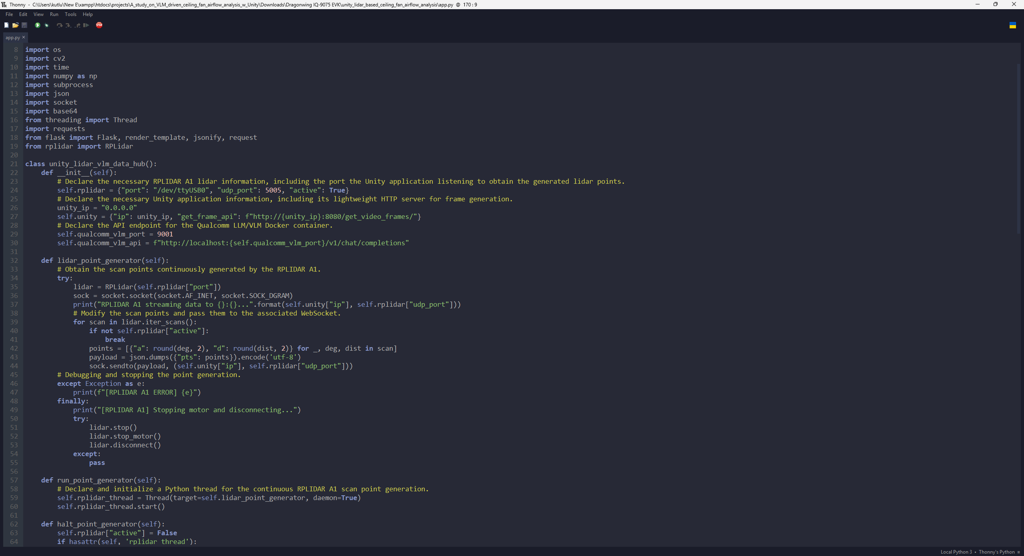Open the File menu

click(x=9, y=14)
